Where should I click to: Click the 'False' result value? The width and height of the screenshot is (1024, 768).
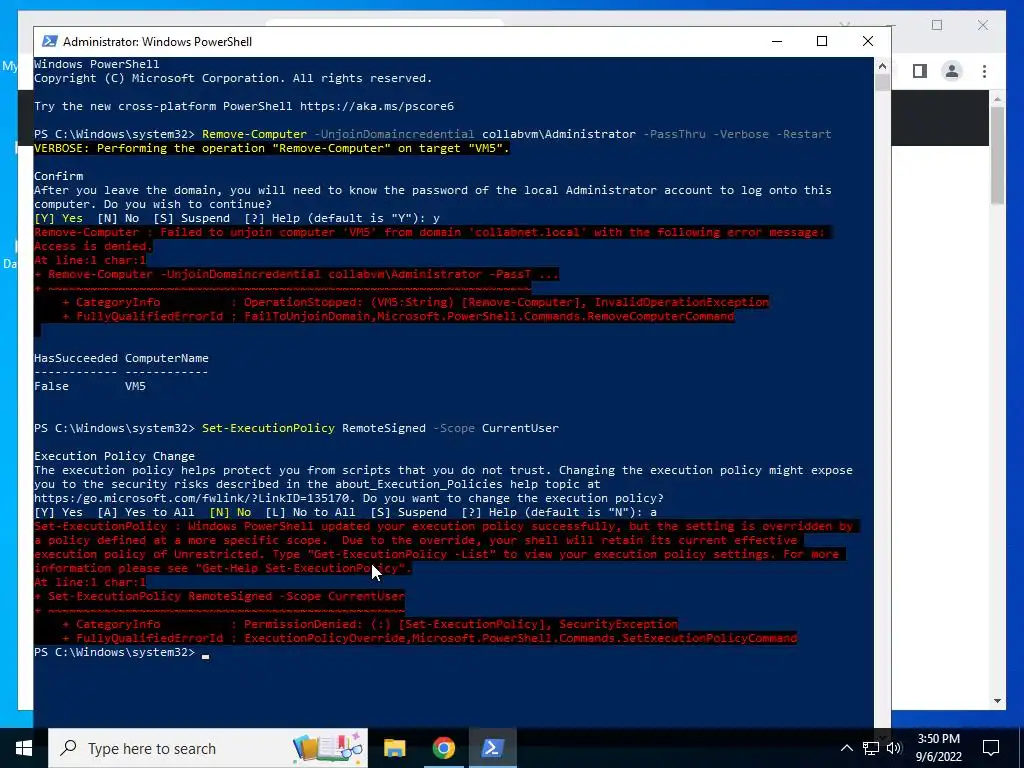coord(51,386)
